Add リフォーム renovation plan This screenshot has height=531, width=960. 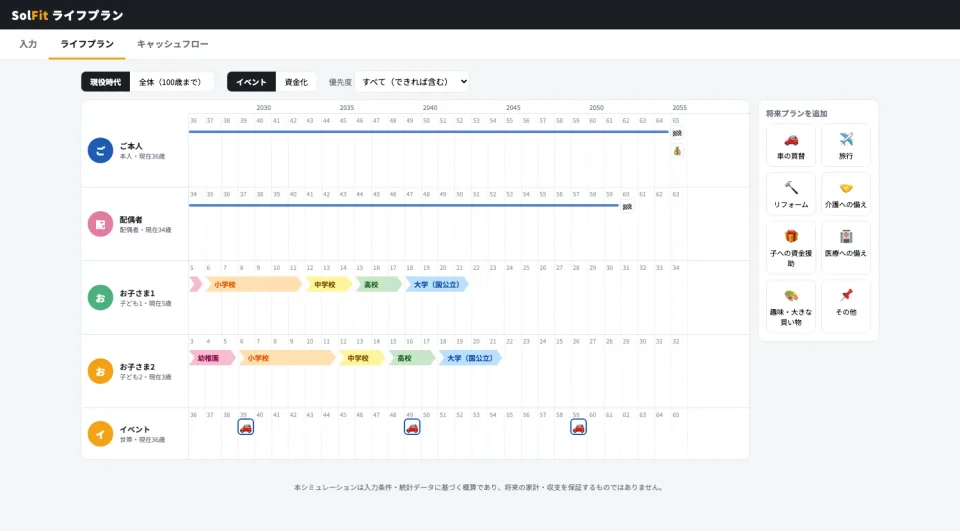(790, 194)
